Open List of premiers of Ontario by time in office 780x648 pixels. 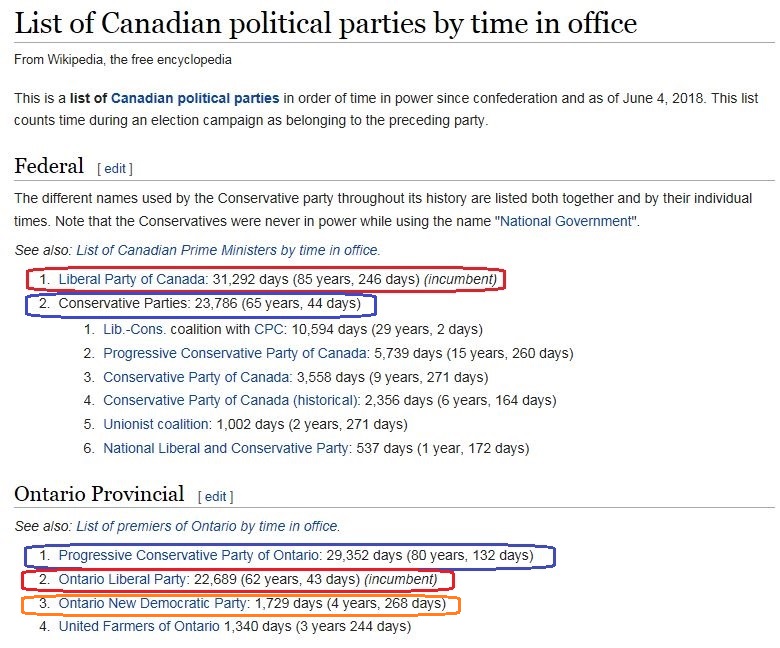tap(207, 526)
